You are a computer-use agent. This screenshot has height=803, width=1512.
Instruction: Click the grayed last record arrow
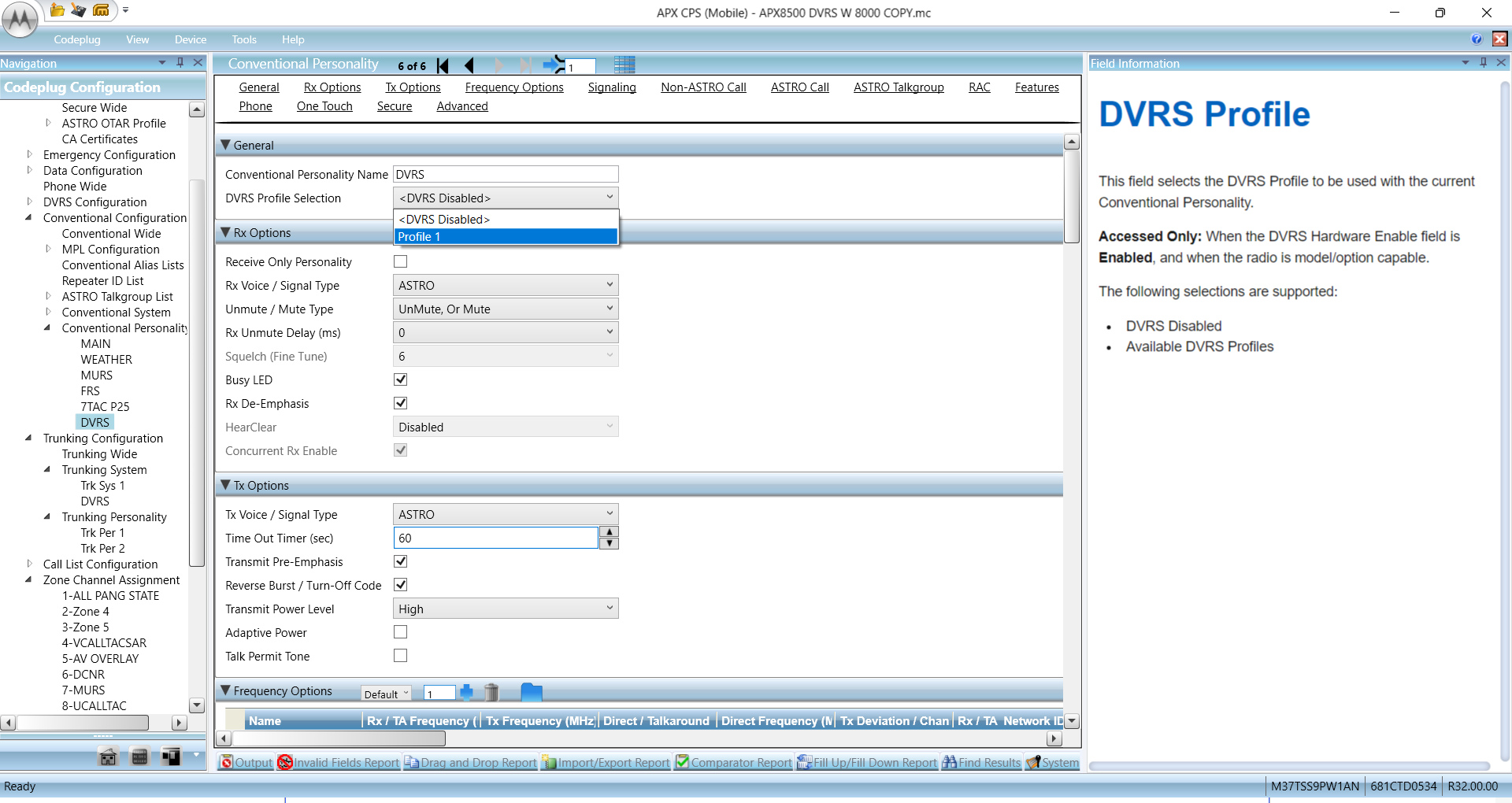525,65
